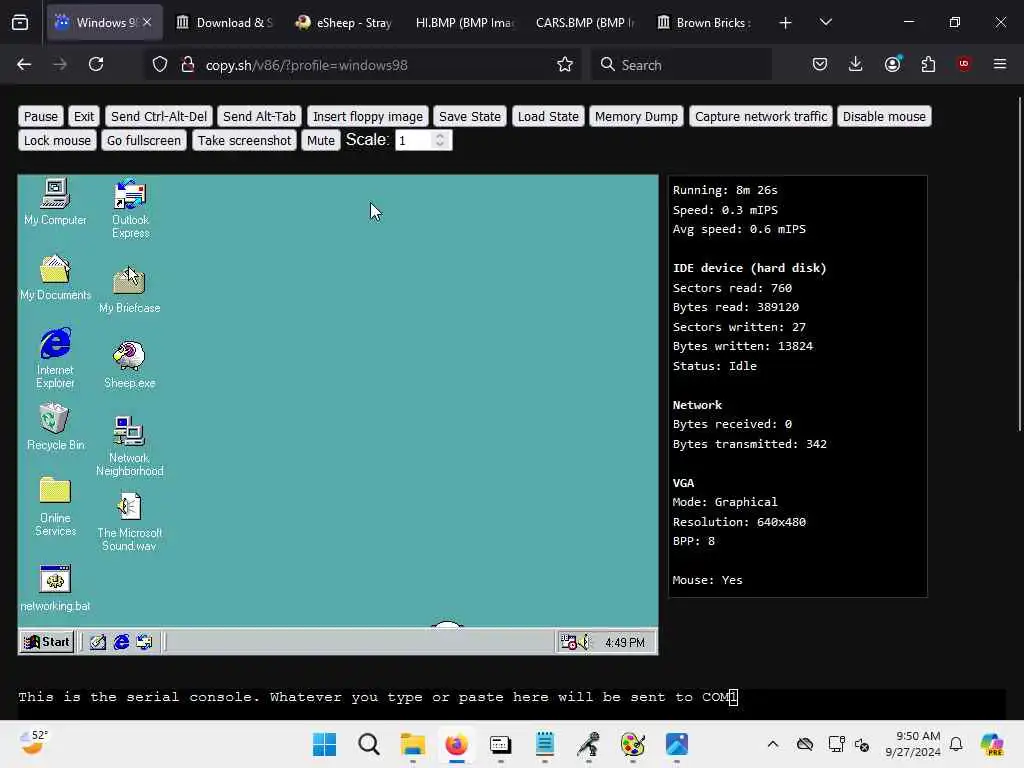Open Recycle Bin icon
The image size is (1024, 768).
click(x=55, y=426)
